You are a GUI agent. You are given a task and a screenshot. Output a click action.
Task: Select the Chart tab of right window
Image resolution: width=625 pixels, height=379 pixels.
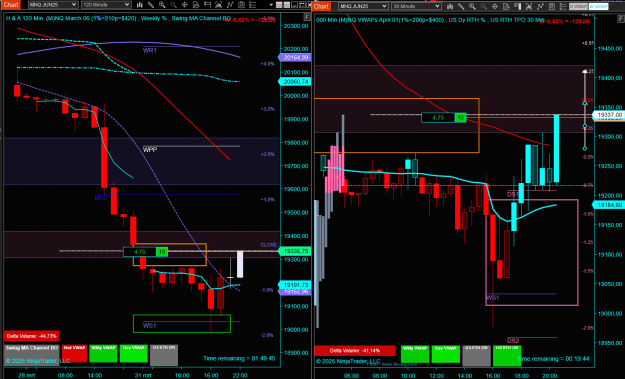point(321,6)
